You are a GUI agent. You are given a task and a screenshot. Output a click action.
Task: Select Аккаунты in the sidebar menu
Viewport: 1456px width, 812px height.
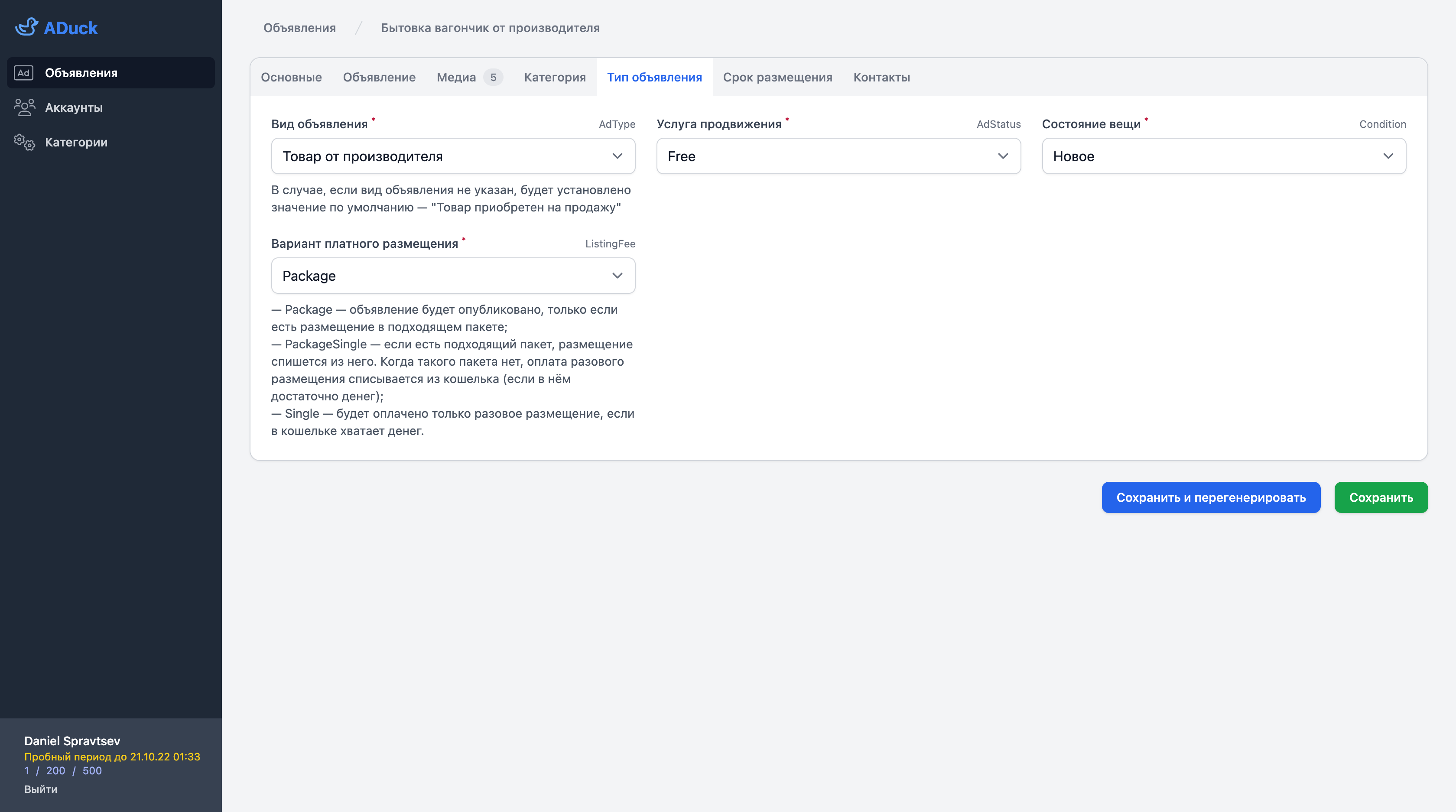pyautogui.click(x=74, y=107)
